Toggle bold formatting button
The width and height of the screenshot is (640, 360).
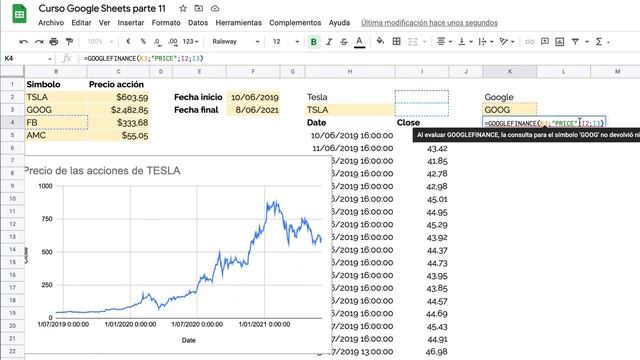point(313,42)
